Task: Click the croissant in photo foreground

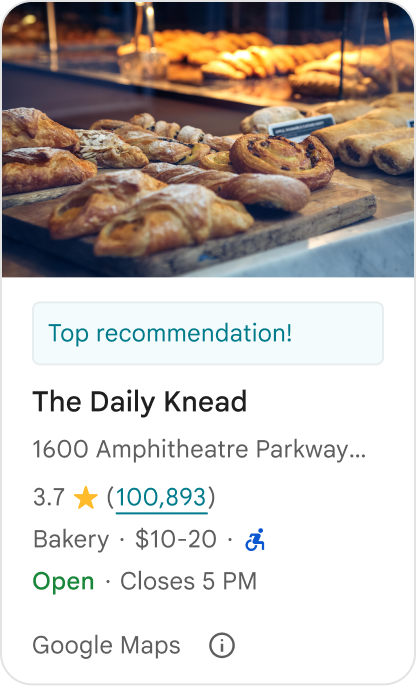Action: (173, 221)
